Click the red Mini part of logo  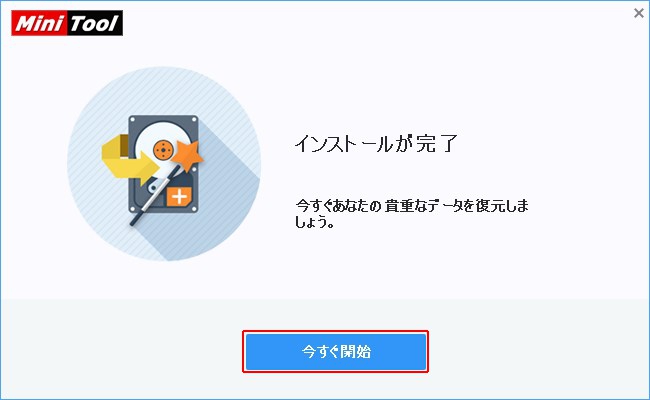click(39, 23)
